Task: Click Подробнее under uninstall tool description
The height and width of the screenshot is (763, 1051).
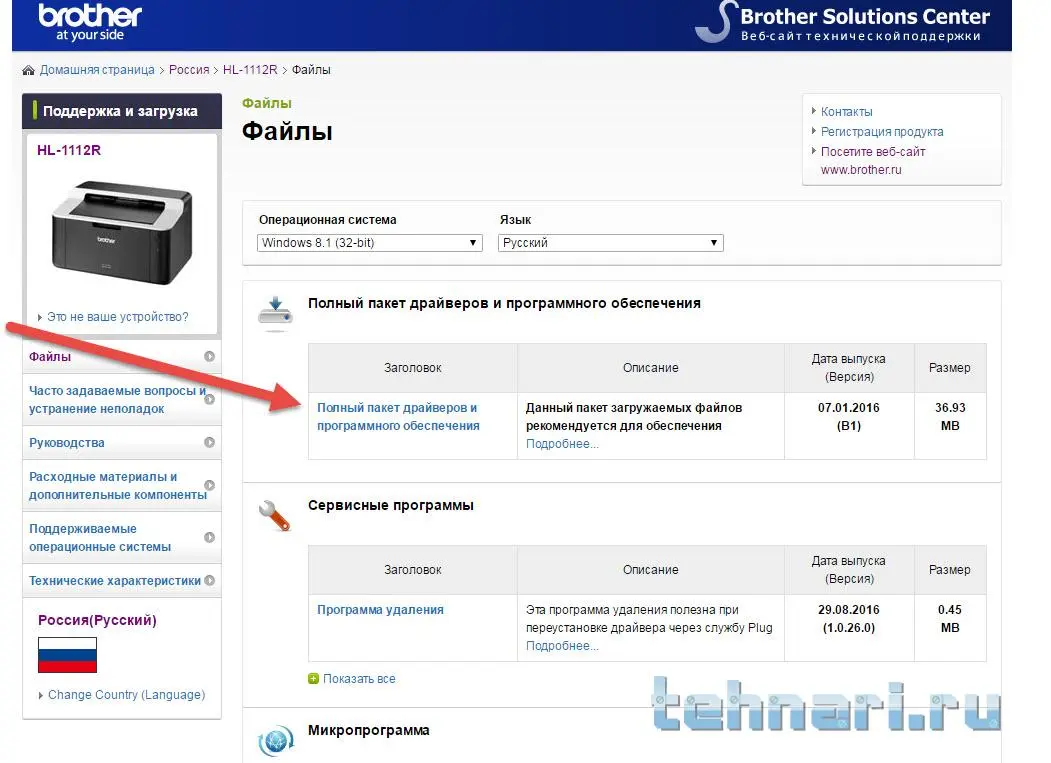Action: [x=562, y=646]
